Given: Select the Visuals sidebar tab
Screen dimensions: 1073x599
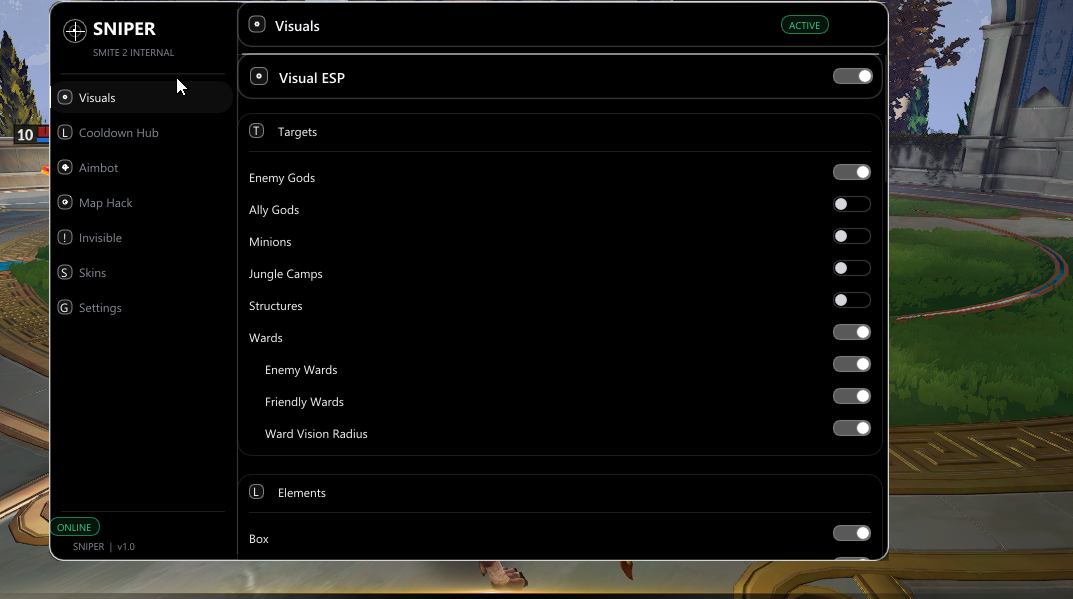Looking at the screenshot, I should [142, 97].
